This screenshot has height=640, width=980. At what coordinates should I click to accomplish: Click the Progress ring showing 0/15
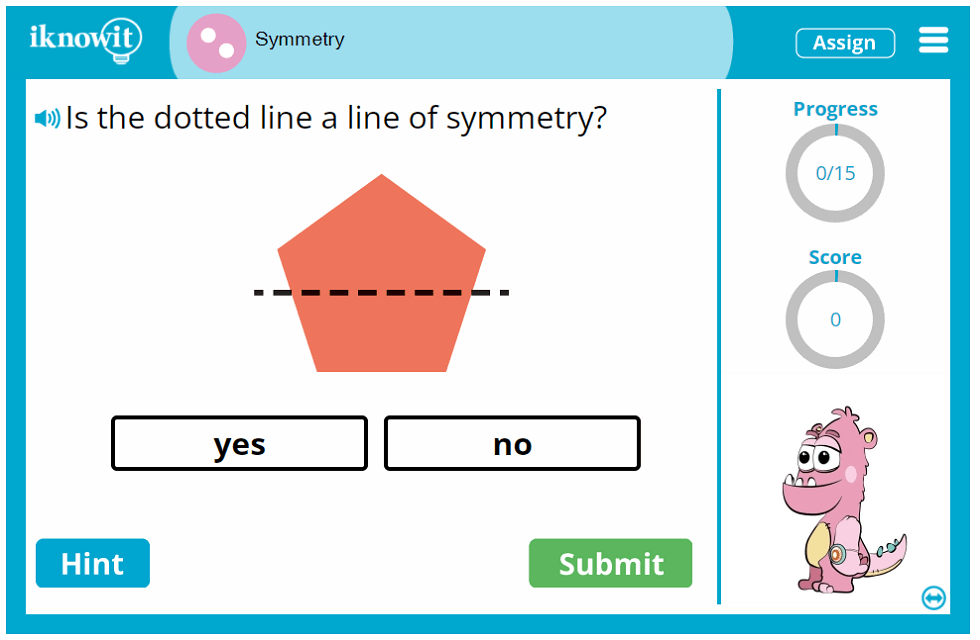(835, 173)
